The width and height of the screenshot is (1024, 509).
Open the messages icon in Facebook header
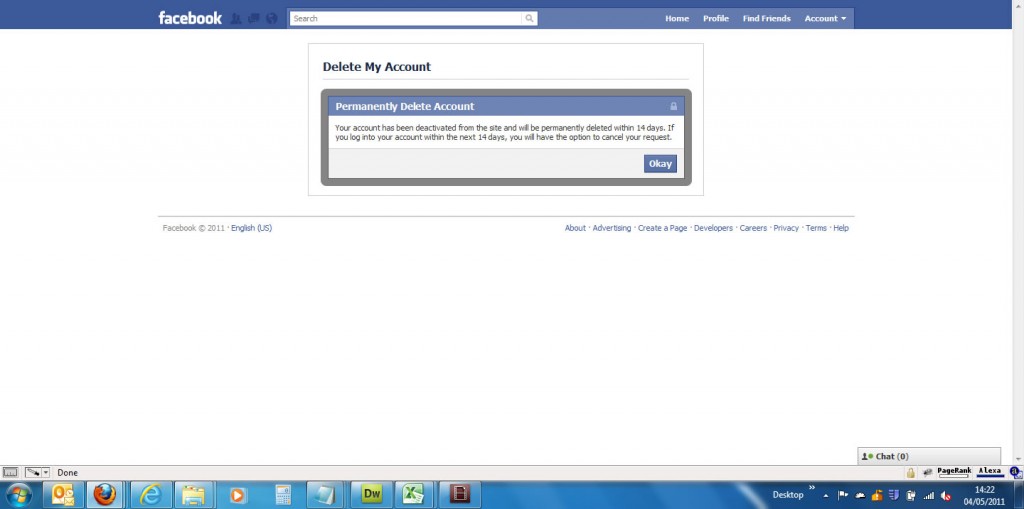pyautogui.click(x=254, y=18)
